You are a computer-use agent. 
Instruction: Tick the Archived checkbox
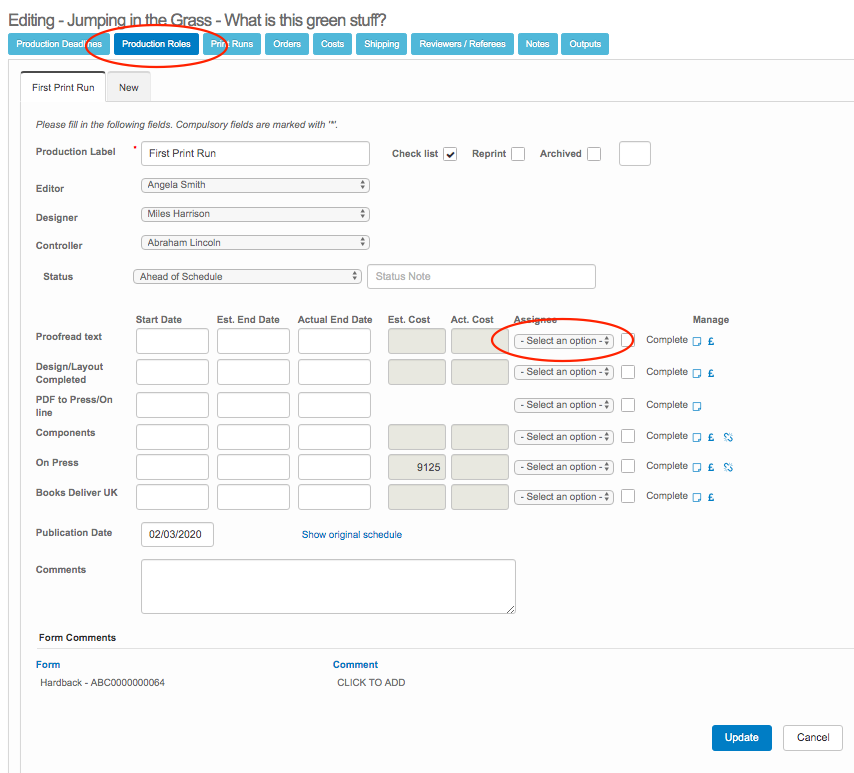point(594,154)
